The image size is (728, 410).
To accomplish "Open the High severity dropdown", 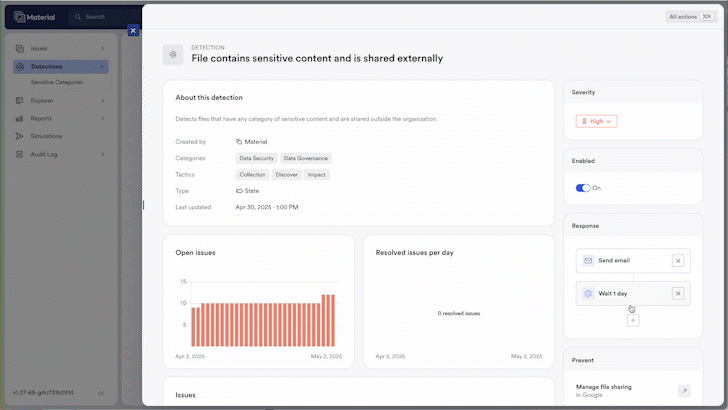I will (596, 121).
